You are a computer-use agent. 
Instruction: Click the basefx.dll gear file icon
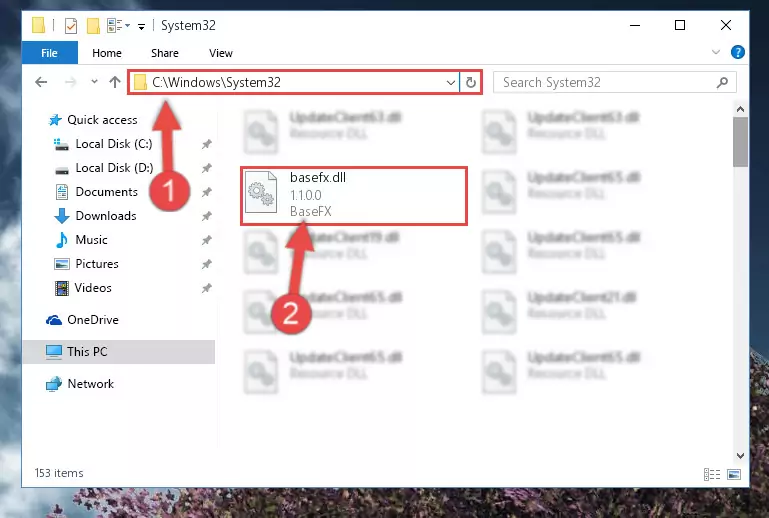(261, 192)
